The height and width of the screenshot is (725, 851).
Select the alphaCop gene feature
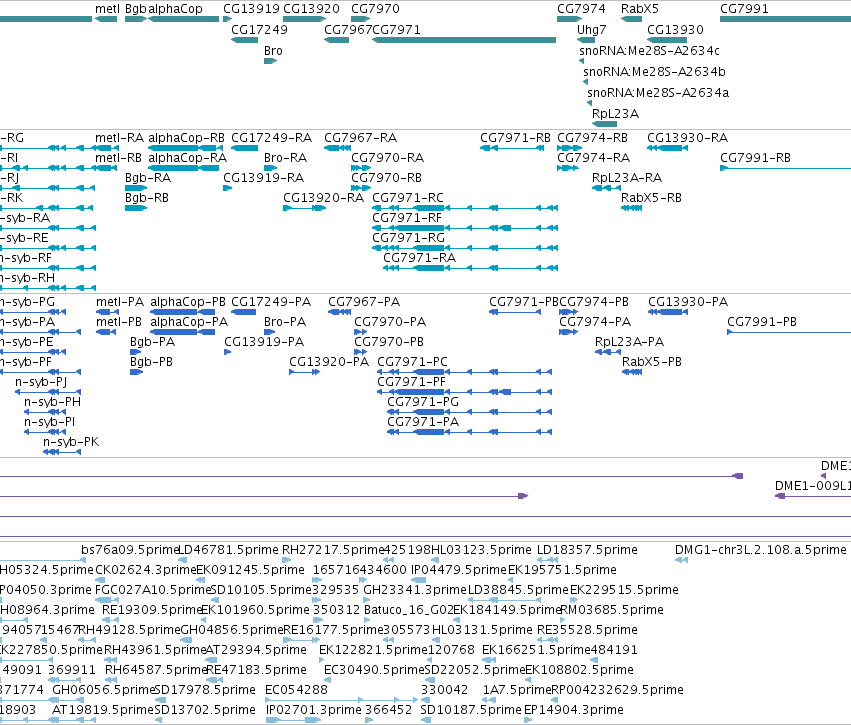click(183, 19)
